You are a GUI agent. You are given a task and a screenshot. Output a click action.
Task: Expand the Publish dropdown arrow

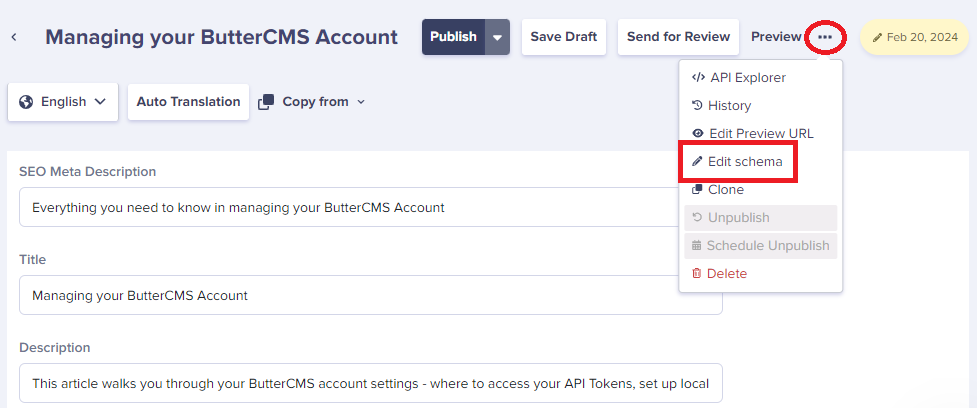coord(497,37)
